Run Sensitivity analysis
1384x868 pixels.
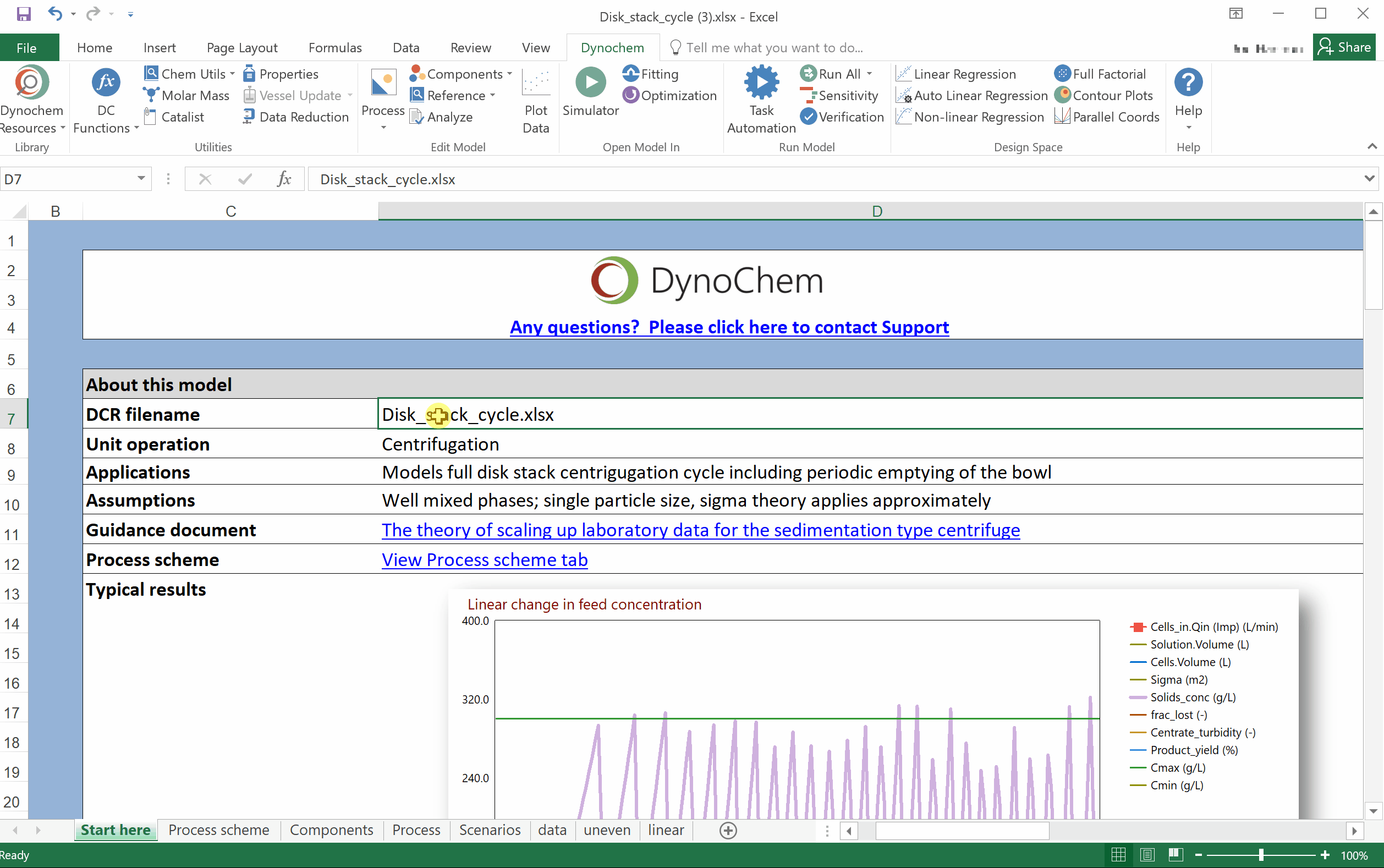coord(839,95)
